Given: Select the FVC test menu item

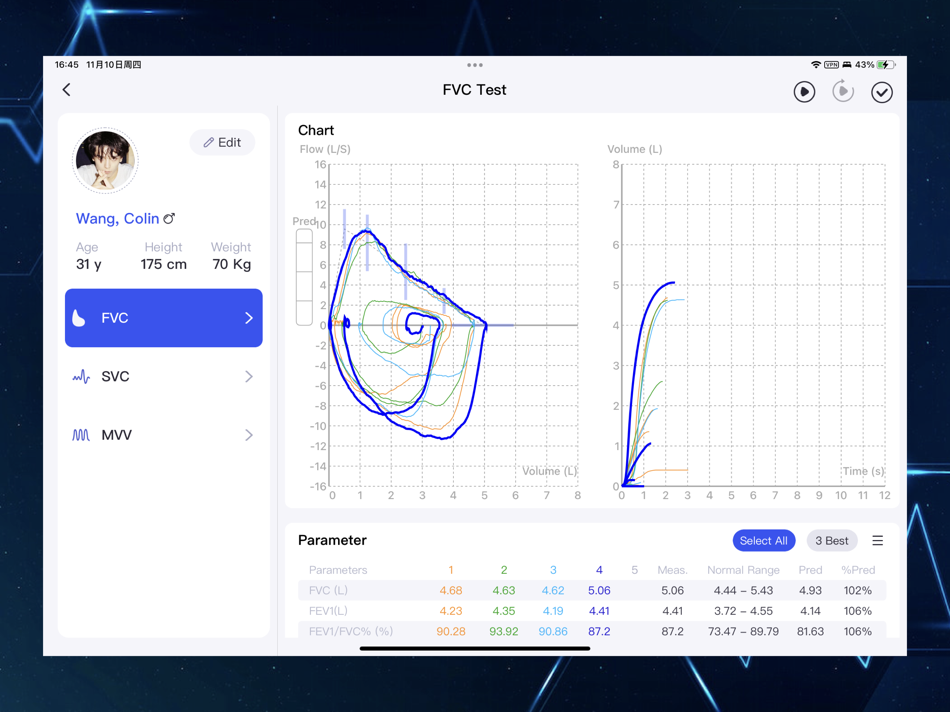Looking at the screenshot, I should tap(164, 318).
